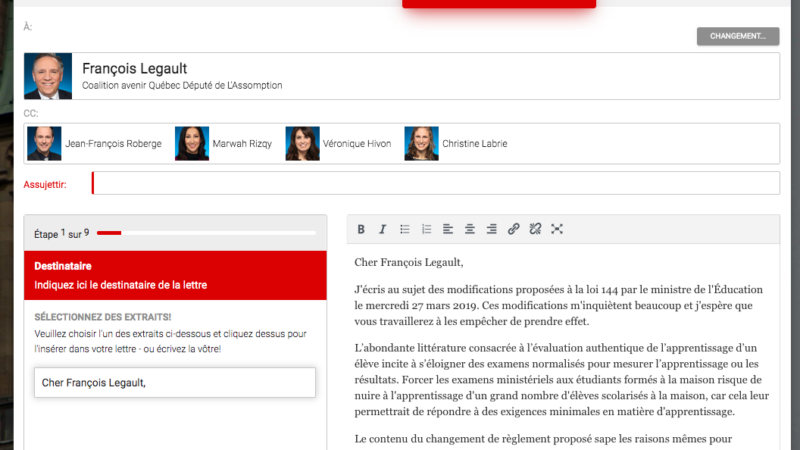Image resolution: width=800 pixels, height=450 pixels.
Task: Center align the letter text
Action: [x=469, y=229]
